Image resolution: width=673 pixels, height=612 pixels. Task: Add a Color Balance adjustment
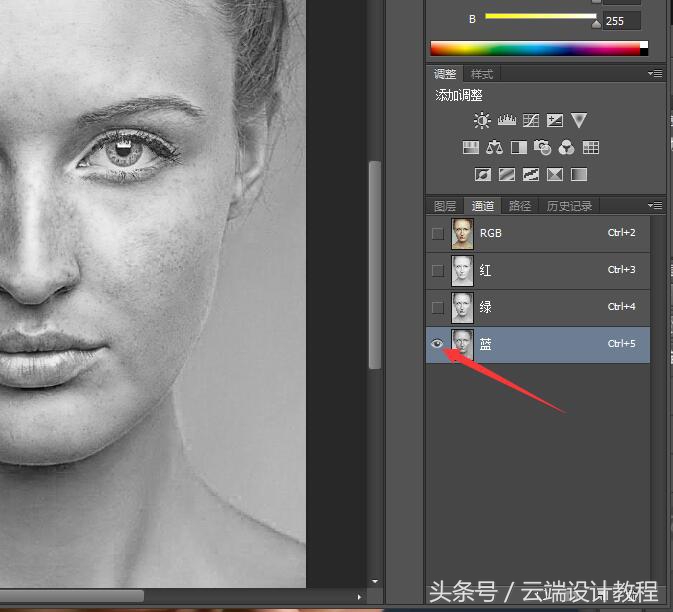tap(494, 148)
